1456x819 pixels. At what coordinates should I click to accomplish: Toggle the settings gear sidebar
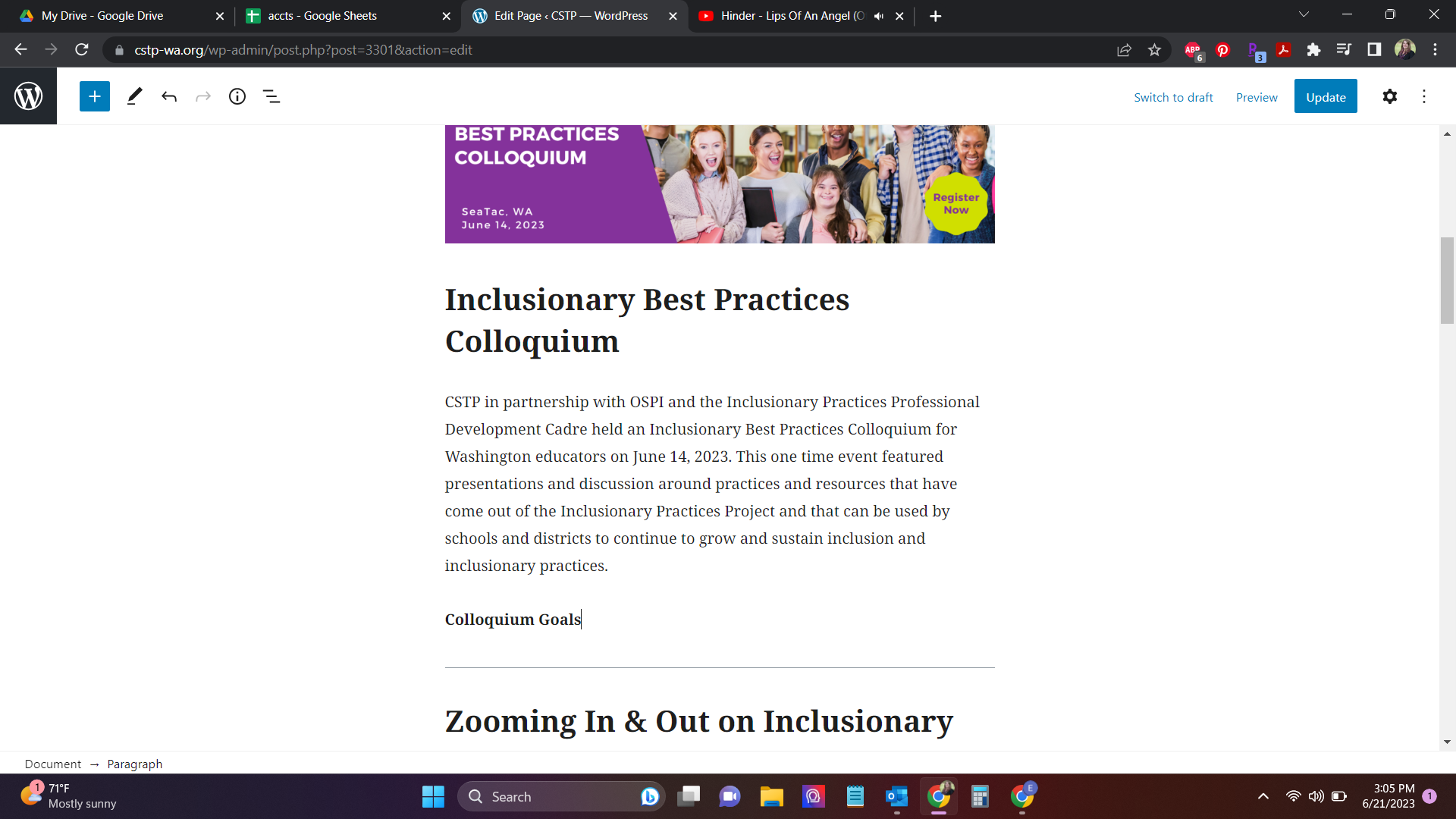[1389, 96]
